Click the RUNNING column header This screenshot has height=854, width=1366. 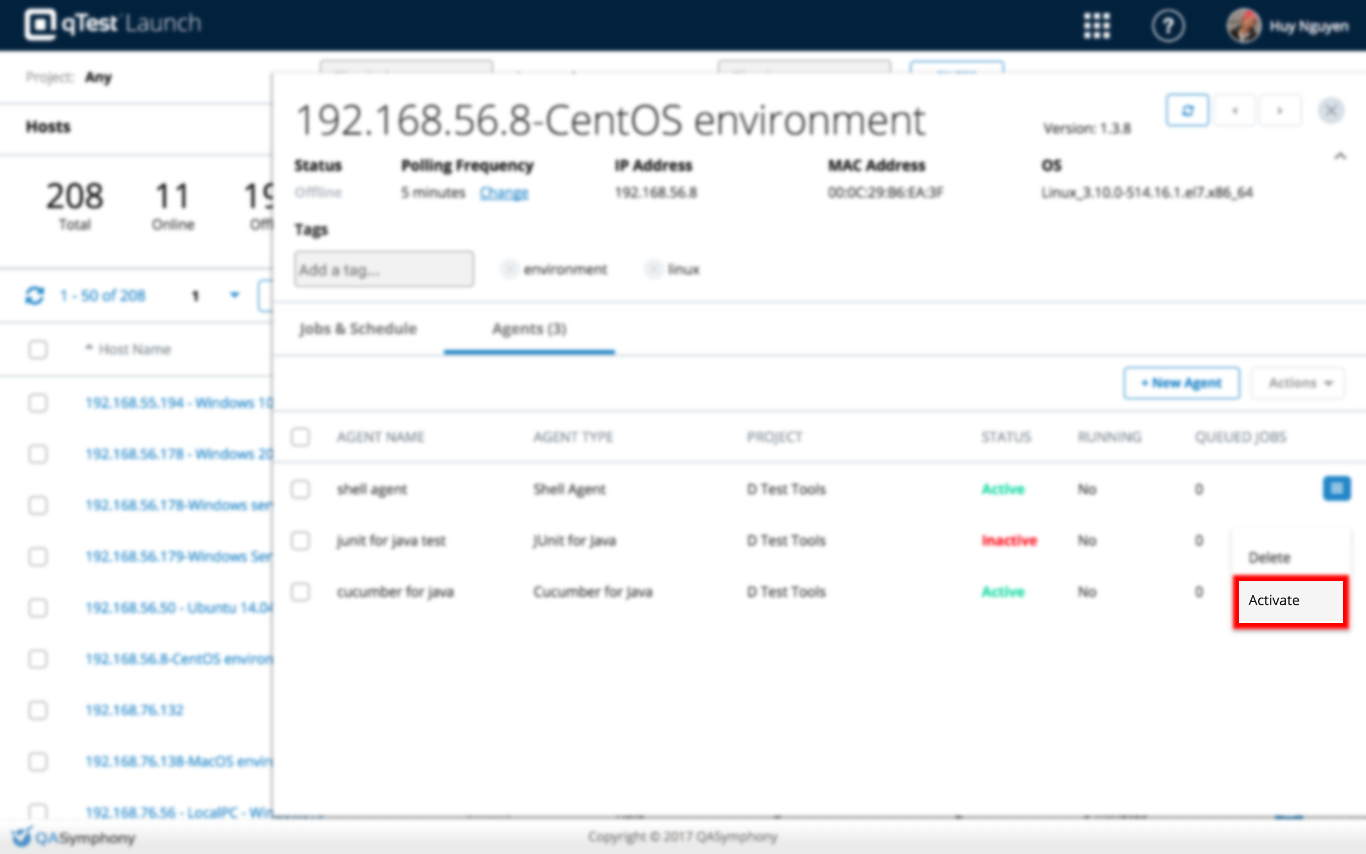point(1109,437)
